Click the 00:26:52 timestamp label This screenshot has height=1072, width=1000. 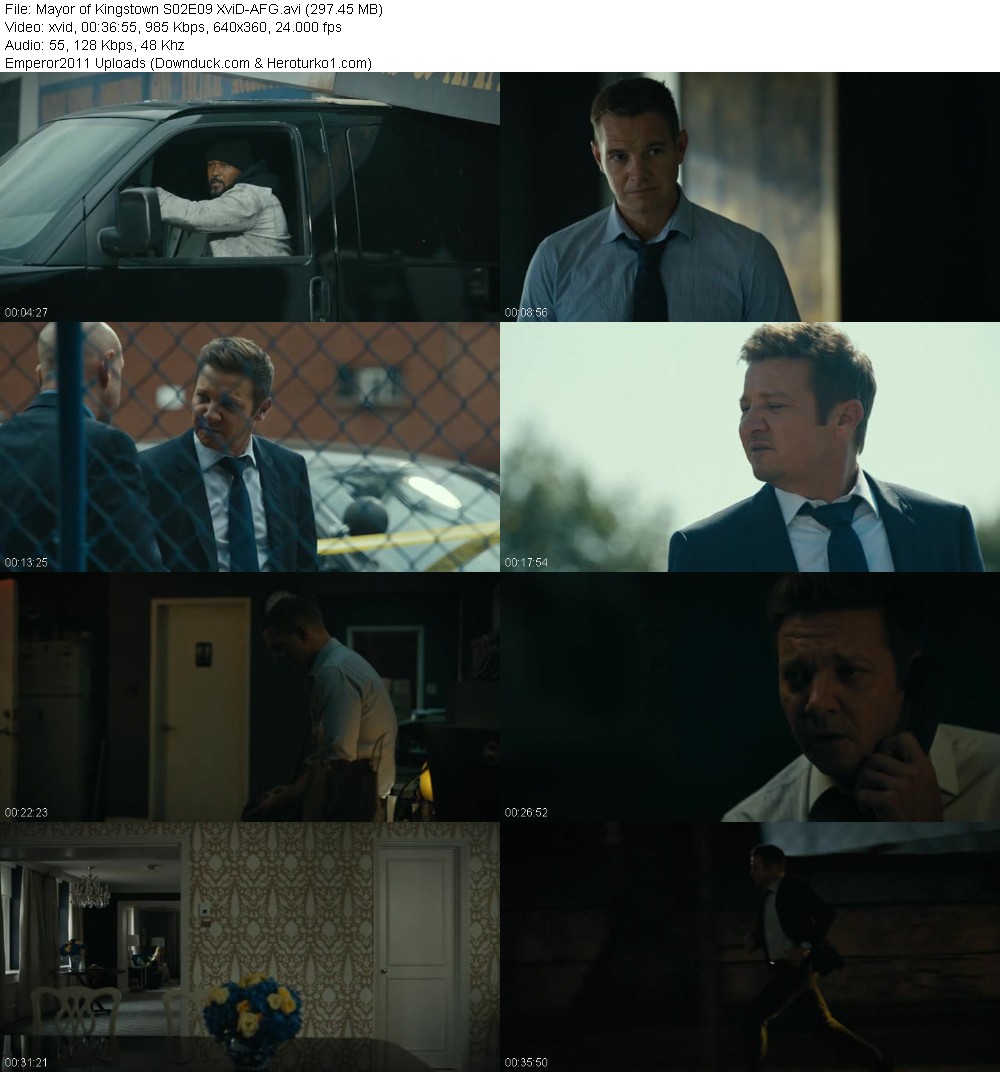(x=526, y=813)
